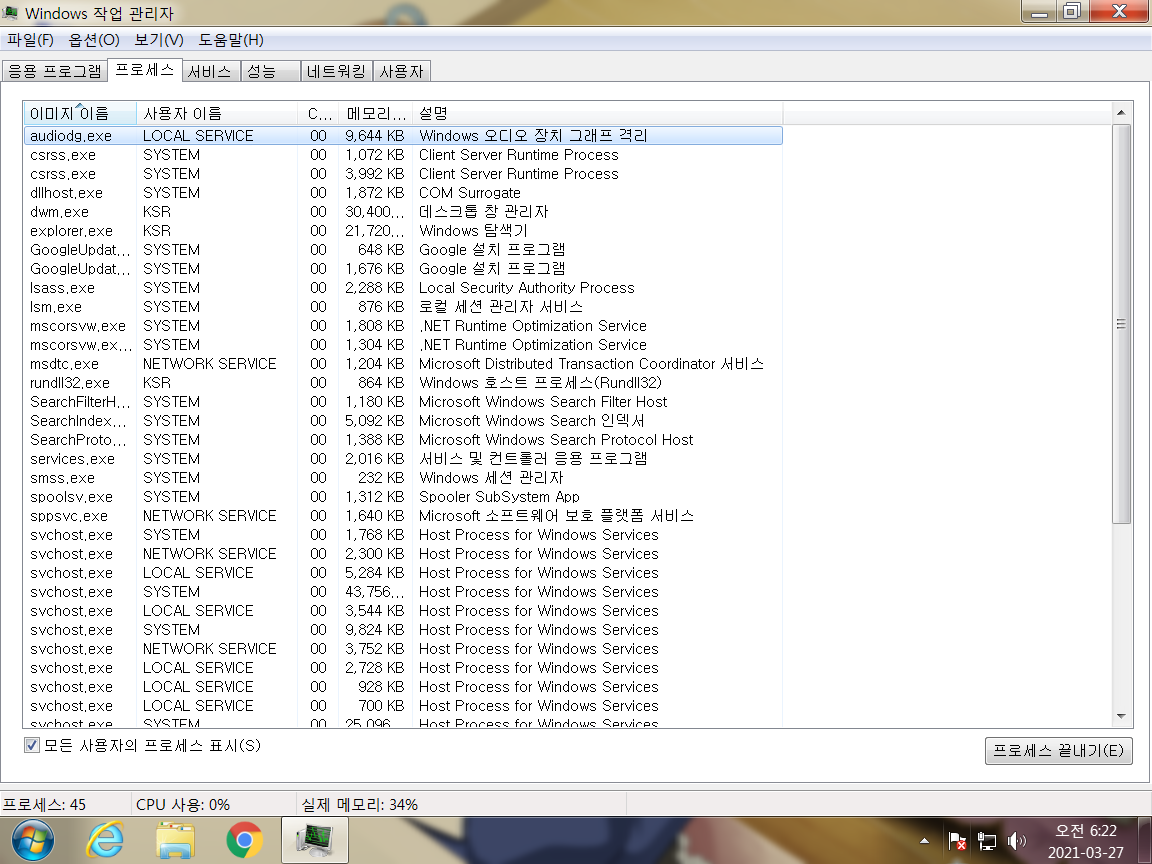Select rundll32.exe process row
Screen dimensions: 1152x864
[403, 384]
